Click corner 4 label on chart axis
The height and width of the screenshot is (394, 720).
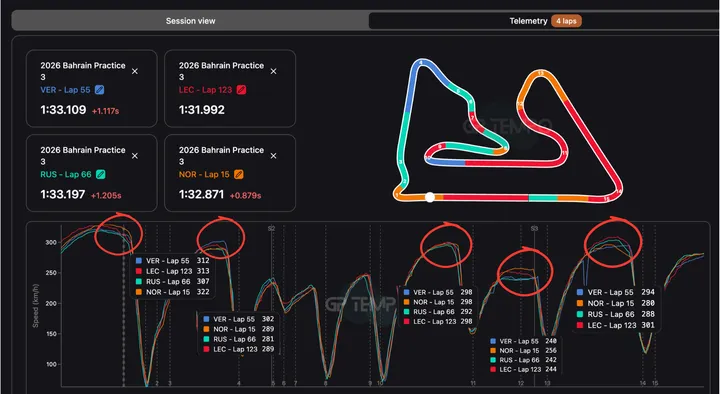click(239, 383)
